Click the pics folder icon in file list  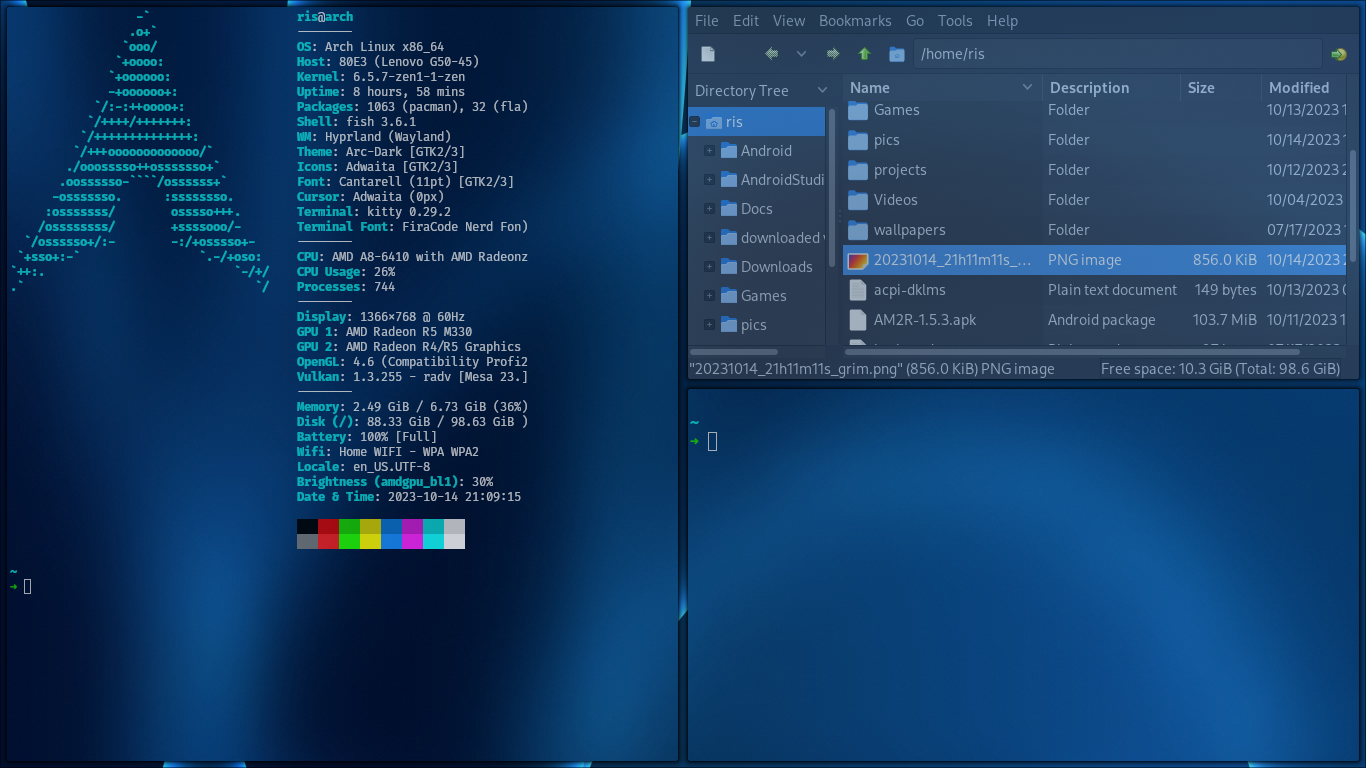coord(858,140)
